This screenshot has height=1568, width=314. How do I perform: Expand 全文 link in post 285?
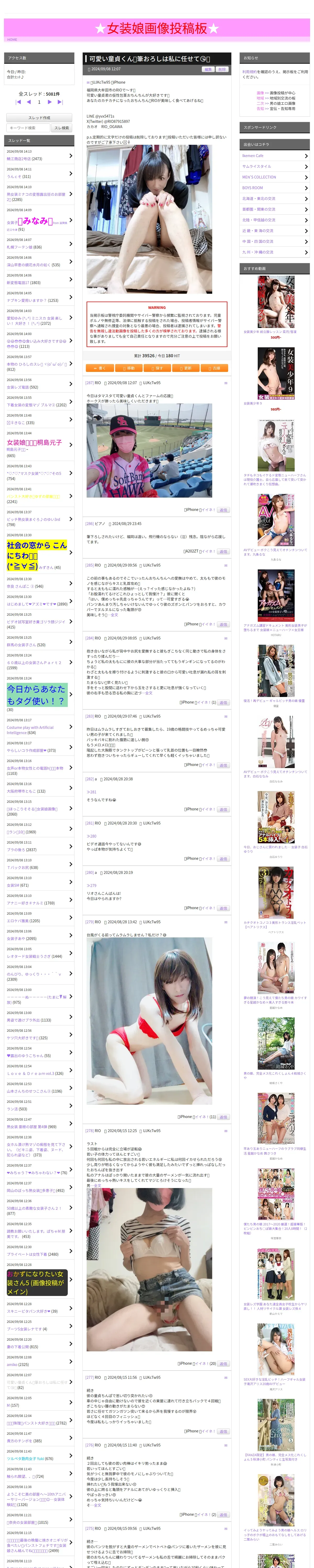115,614
